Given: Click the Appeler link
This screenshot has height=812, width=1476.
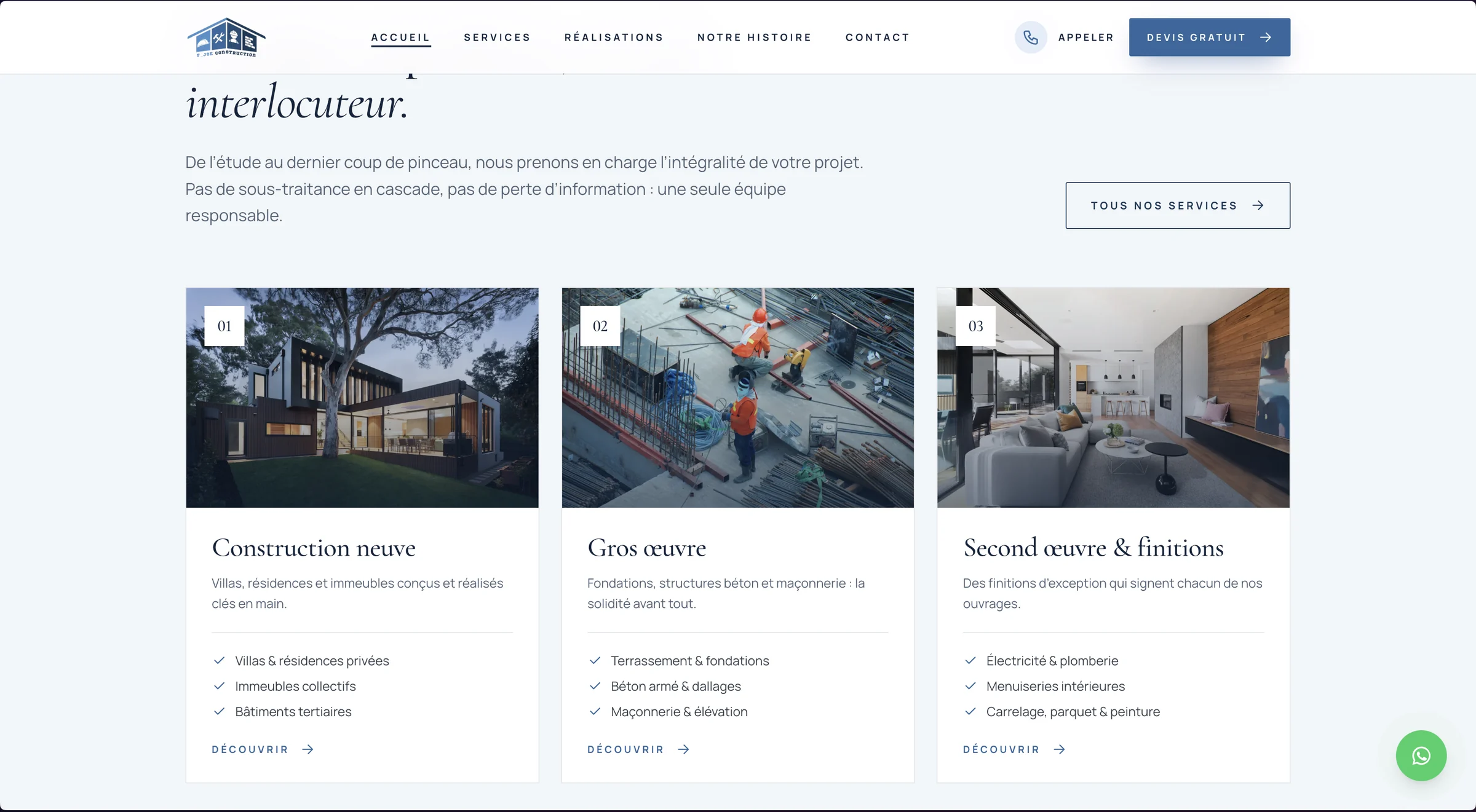Looking at the screenshot, I should tap(1085, 37).
